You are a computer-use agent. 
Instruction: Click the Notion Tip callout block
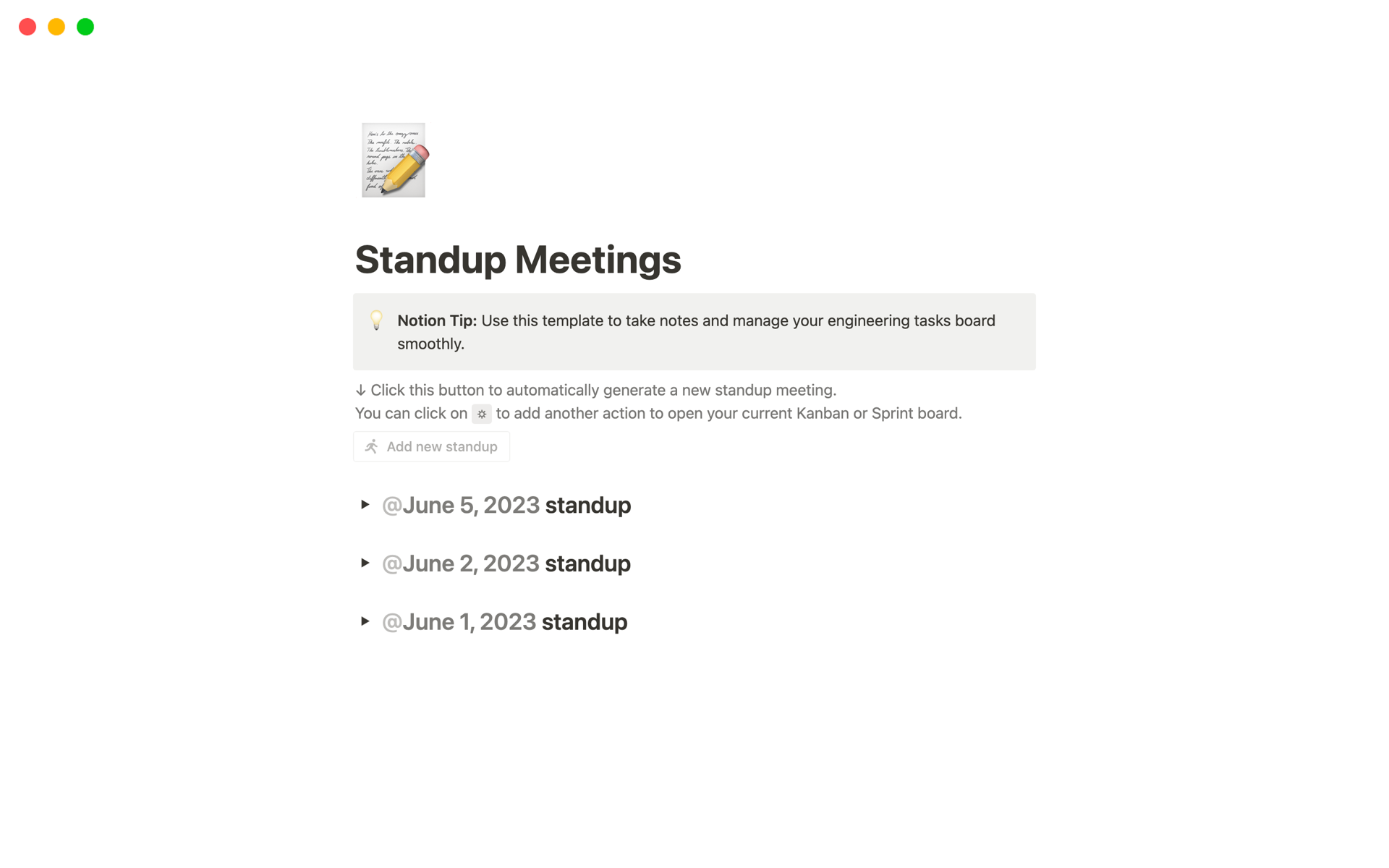[694, 332]
